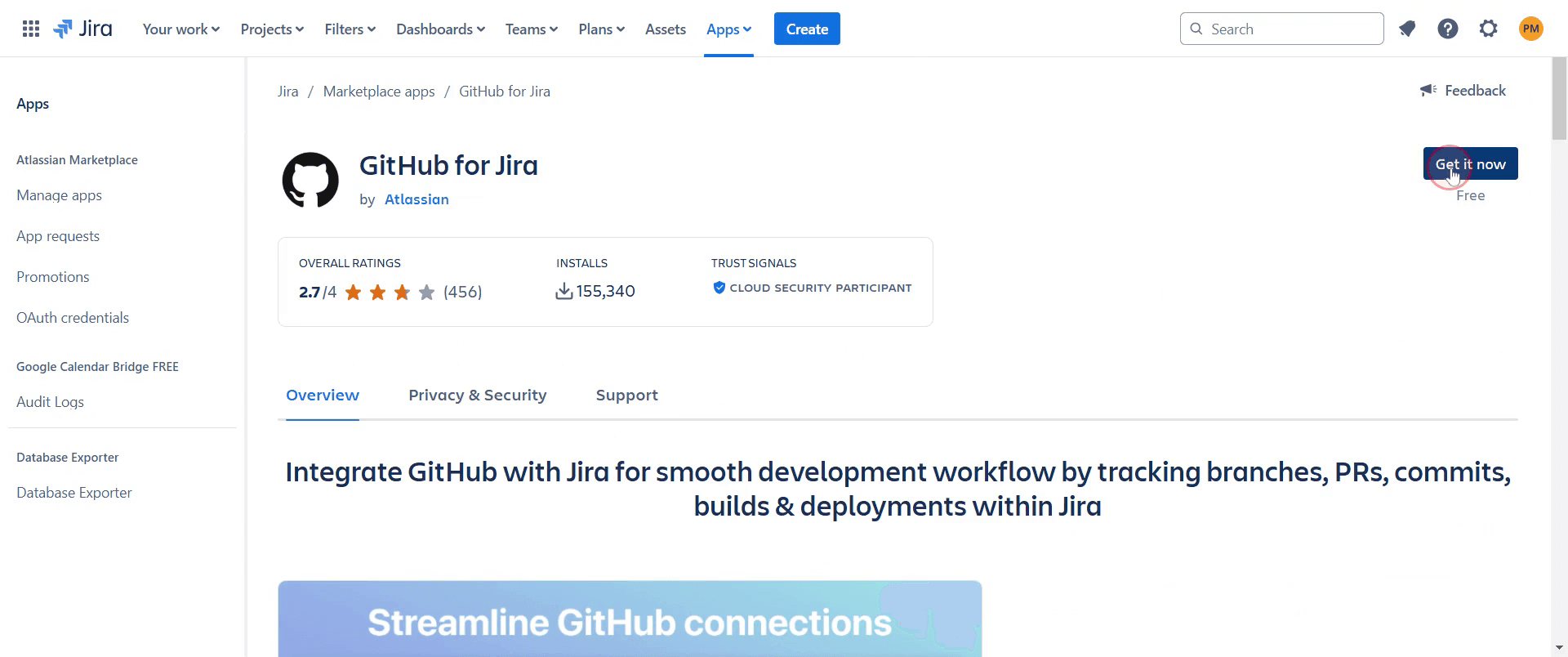Click the Get it now button

(1470, 163)
